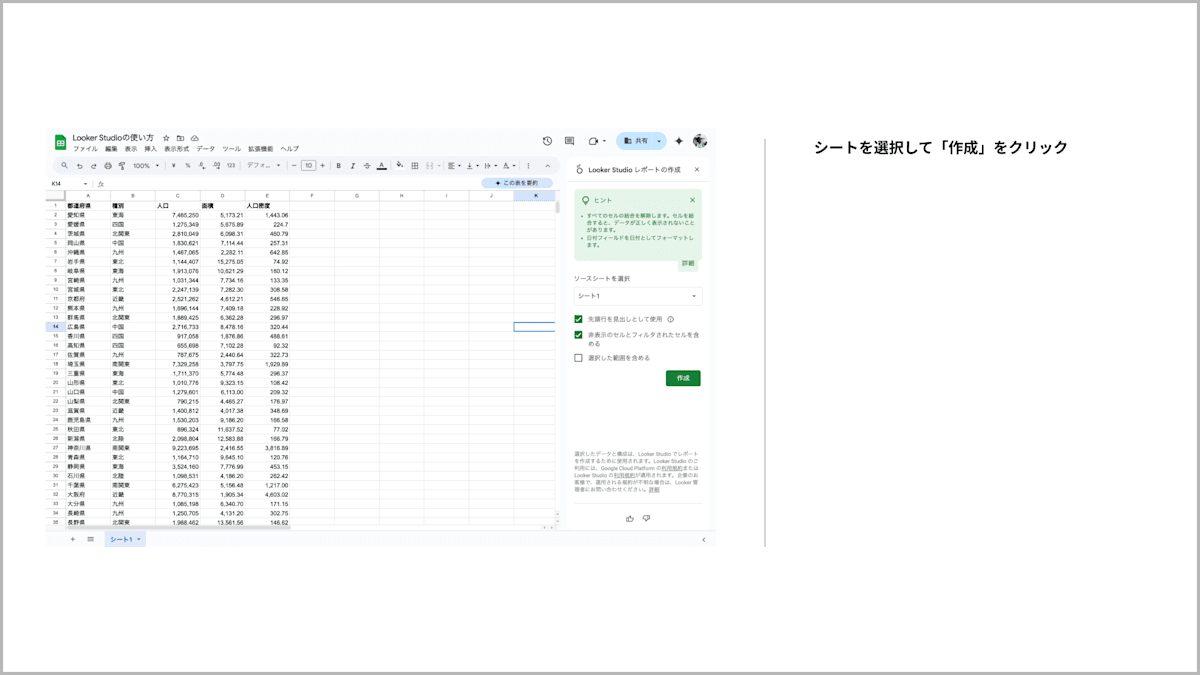The height and width of the screenshot is (675, 1200).
Task: Click the video meeting camera icon
Action: (x=593, y=141)
